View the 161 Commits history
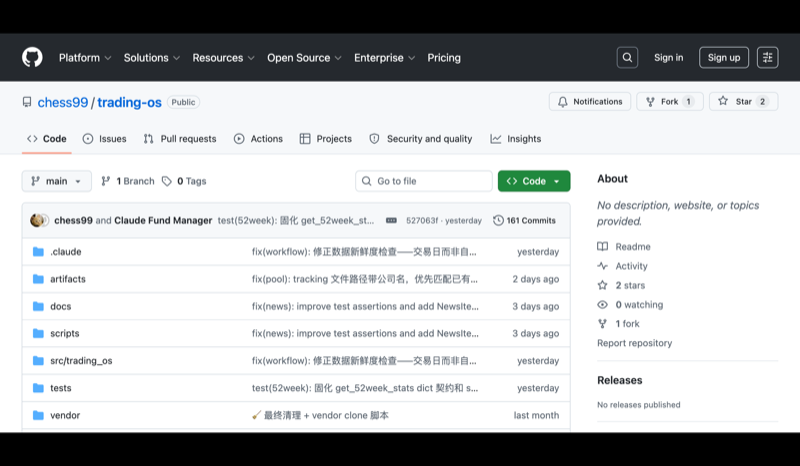 tap(524, 220)
